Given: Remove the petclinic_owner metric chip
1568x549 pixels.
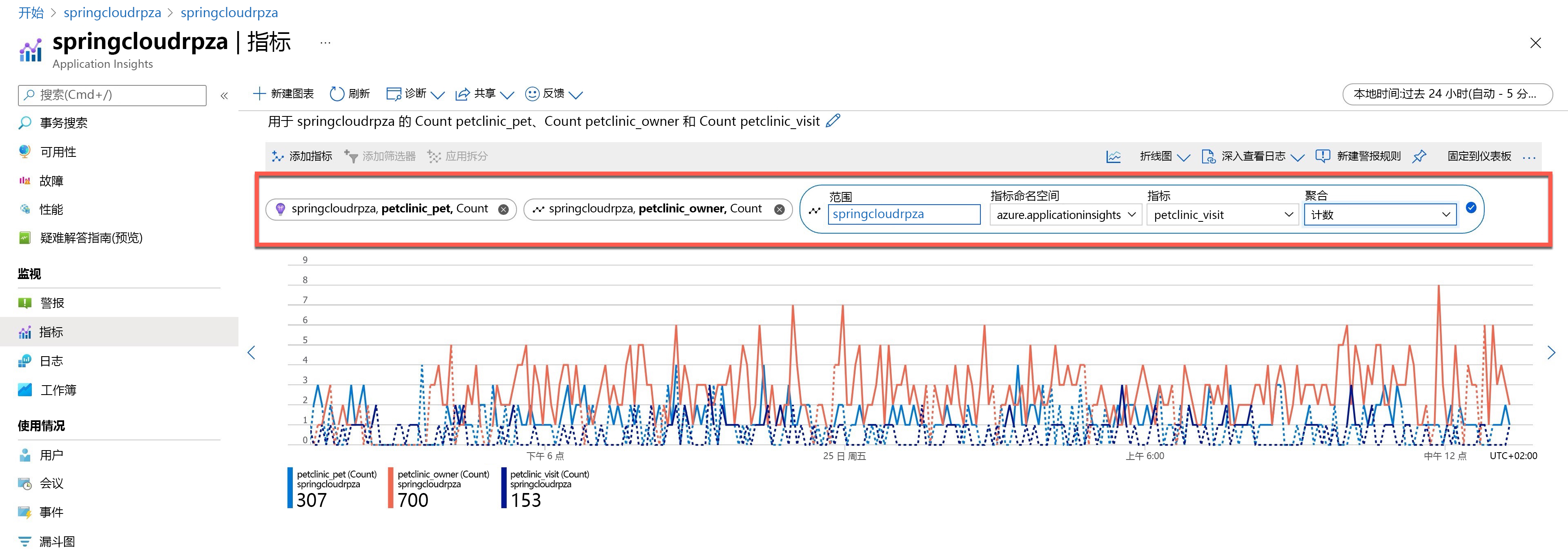Looking at the screenshot, I should (779, 210).
